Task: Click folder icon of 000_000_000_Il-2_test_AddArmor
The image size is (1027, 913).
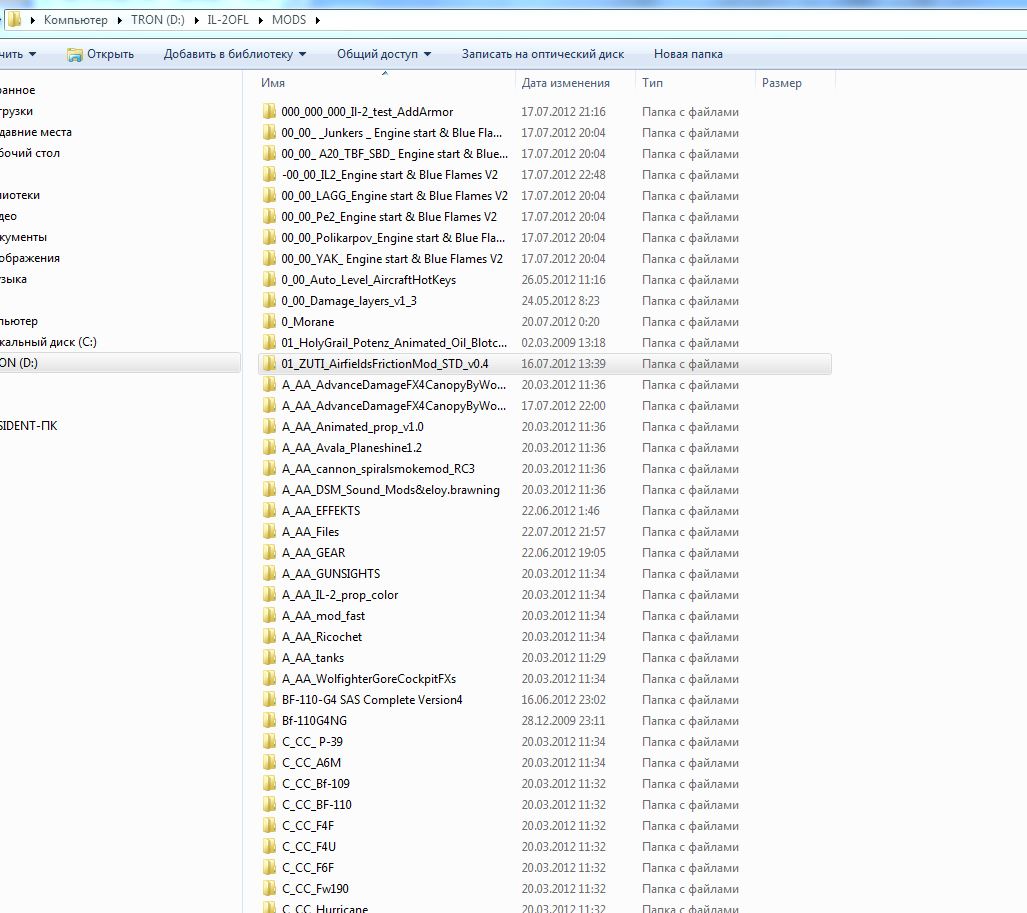Action: (269, 111)
